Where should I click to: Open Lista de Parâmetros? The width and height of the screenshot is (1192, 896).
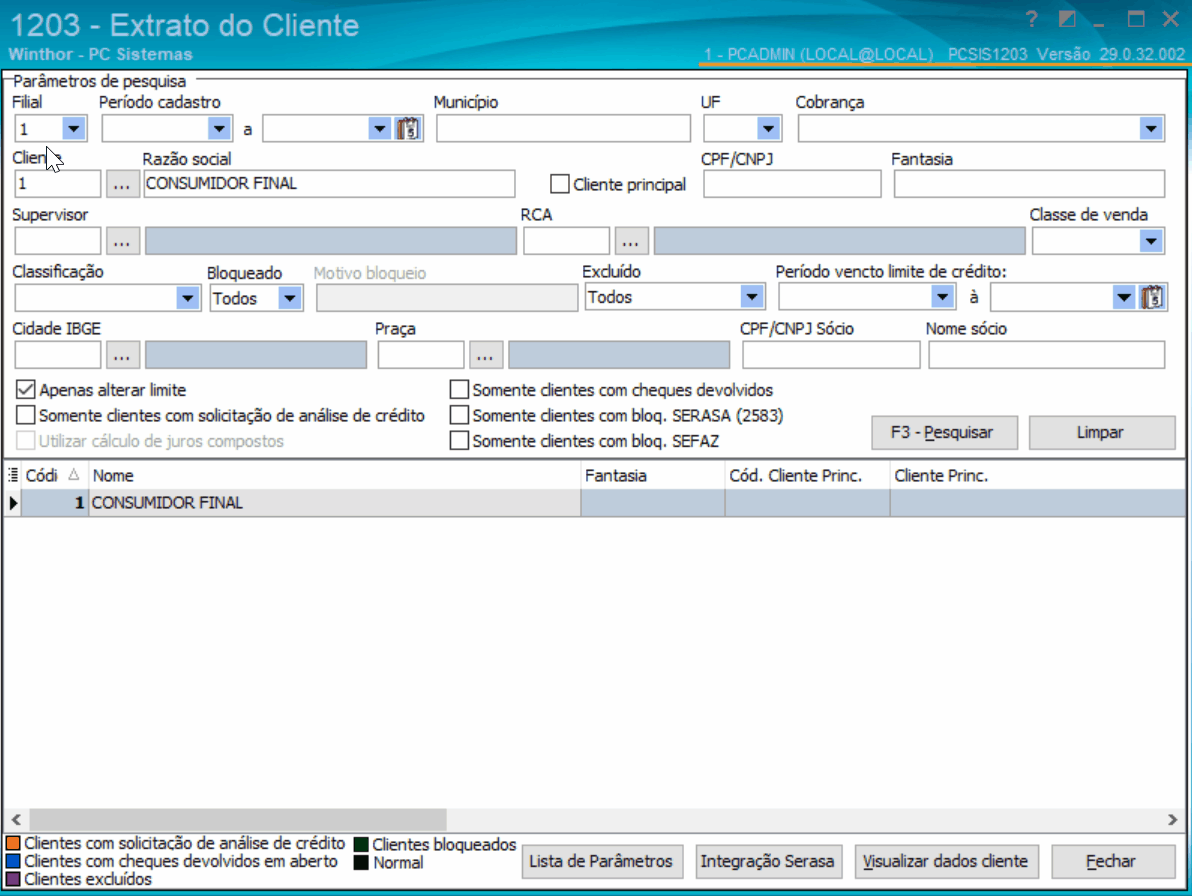click(602, 862)
